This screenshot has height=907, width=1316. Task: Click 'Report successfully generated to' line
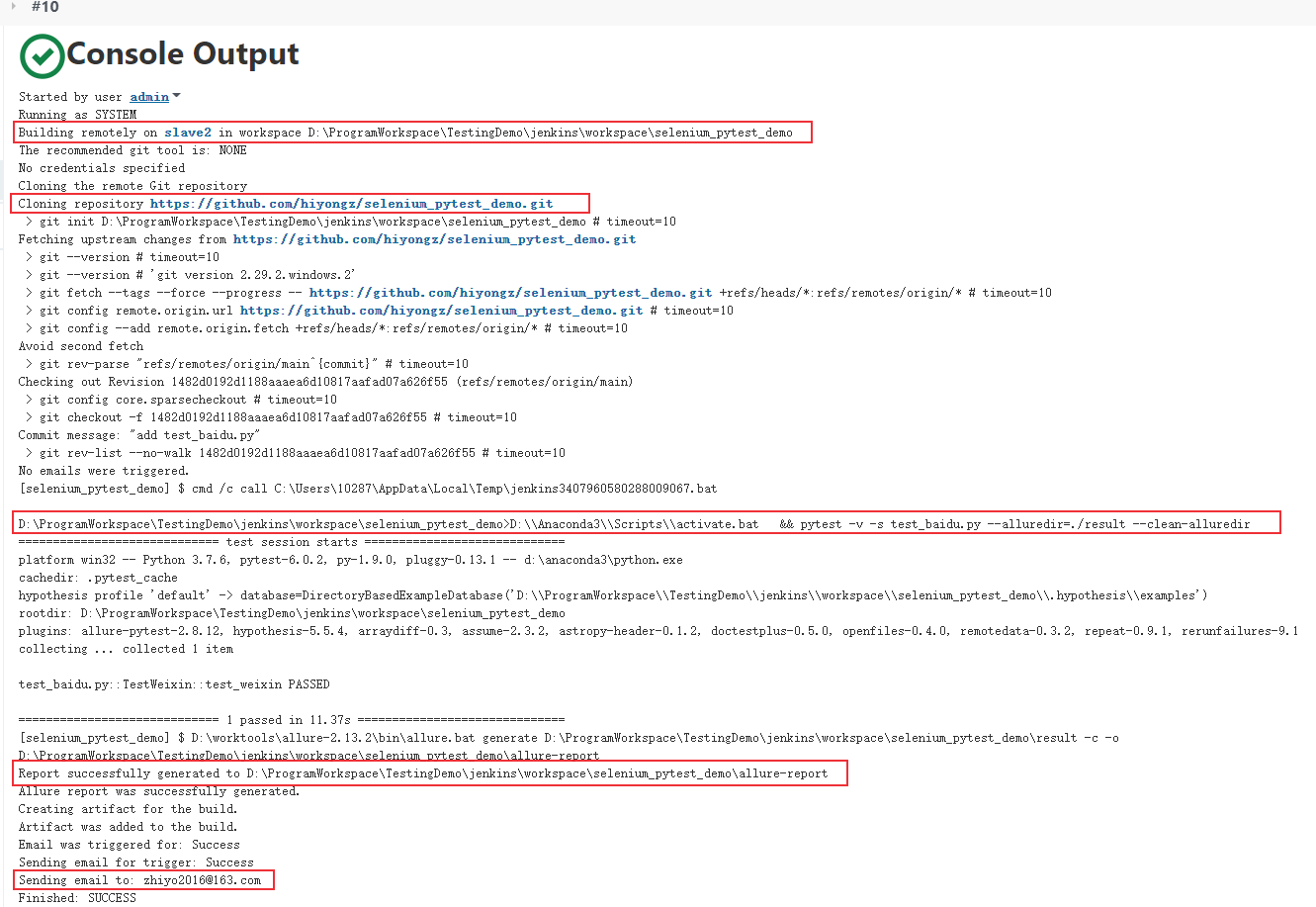pyautogui.click(x=423, y=773)
